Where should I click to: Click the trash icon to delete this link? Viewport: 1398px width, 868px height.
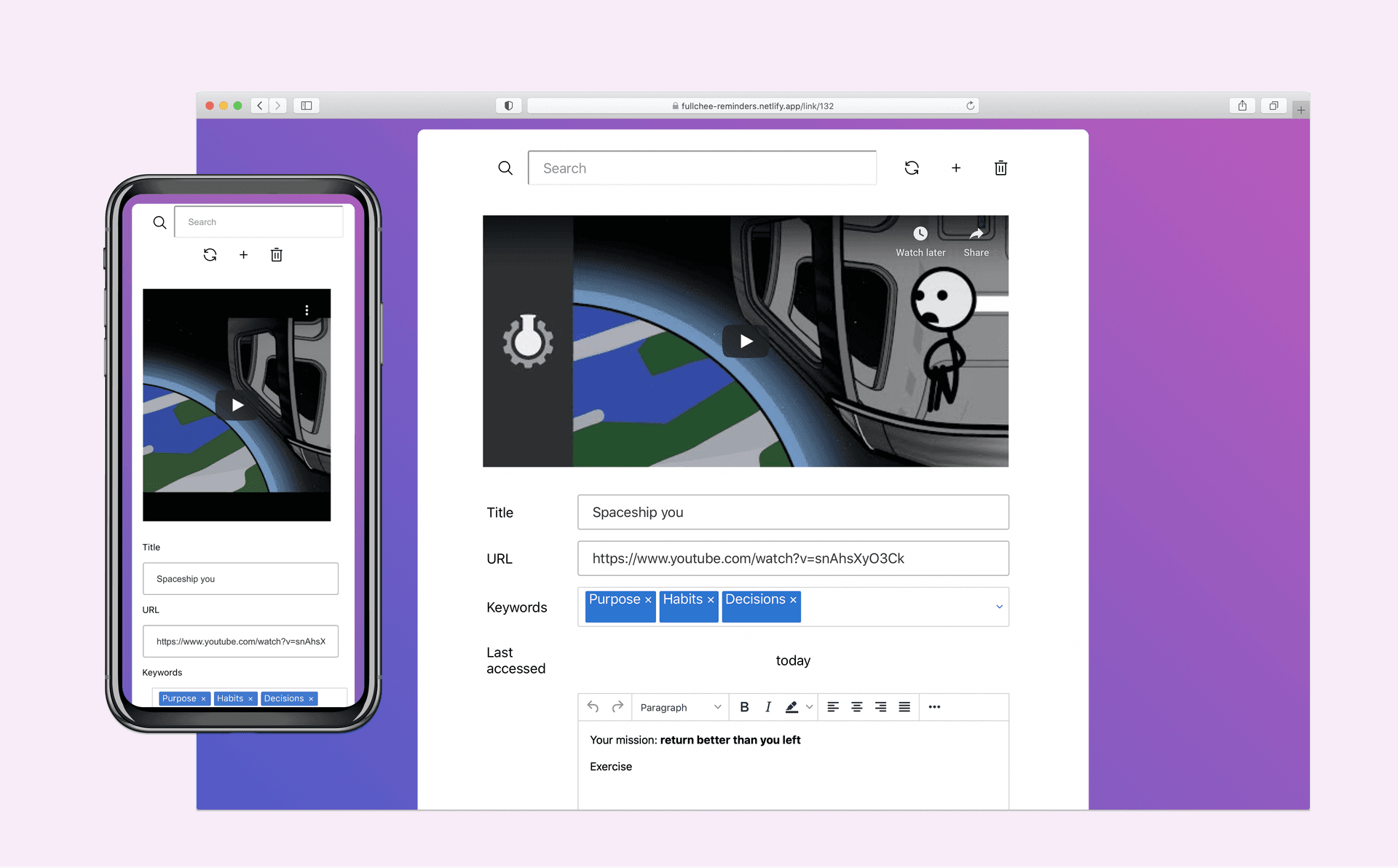point(1000,168)
